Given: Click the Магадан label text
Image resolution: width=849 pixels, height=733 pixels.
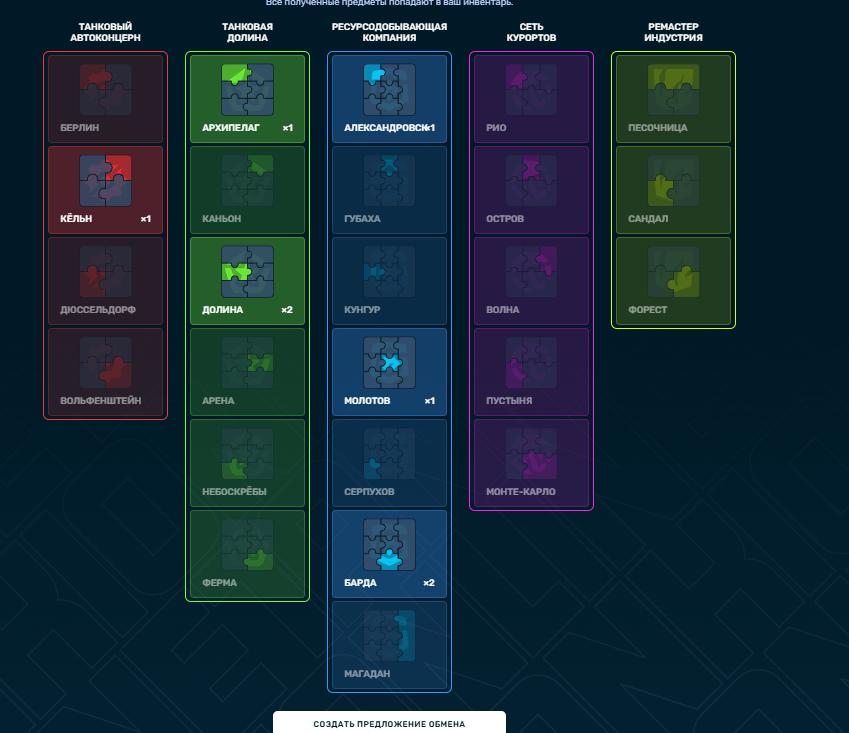Looking at the screenshot, I should (x=367, y=673).
